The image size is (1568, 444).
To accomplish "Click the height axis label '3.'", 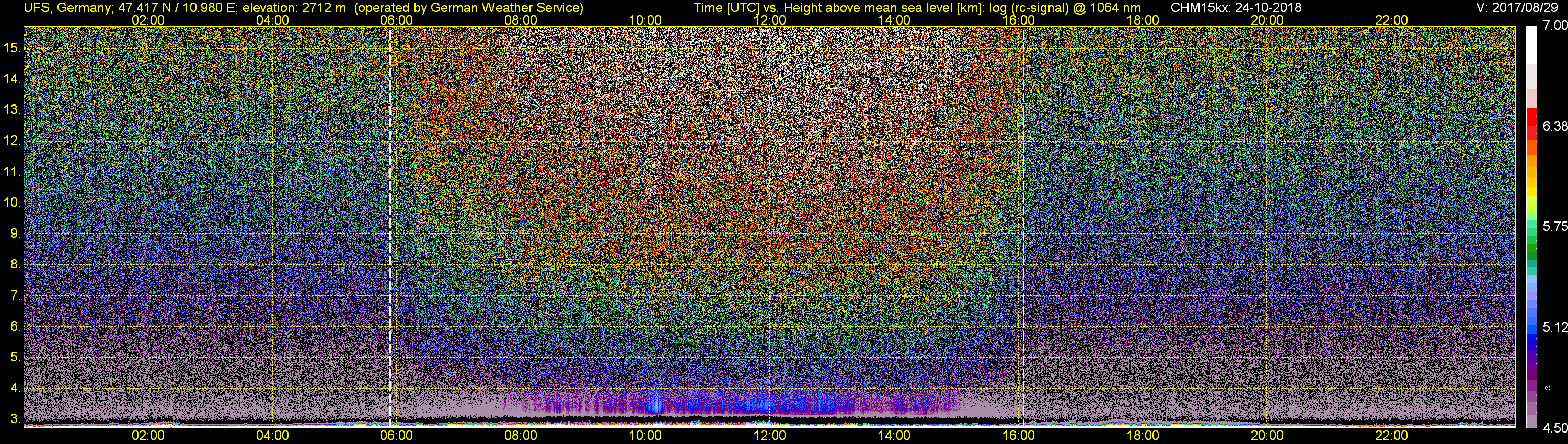I will (x=15, y=419).
